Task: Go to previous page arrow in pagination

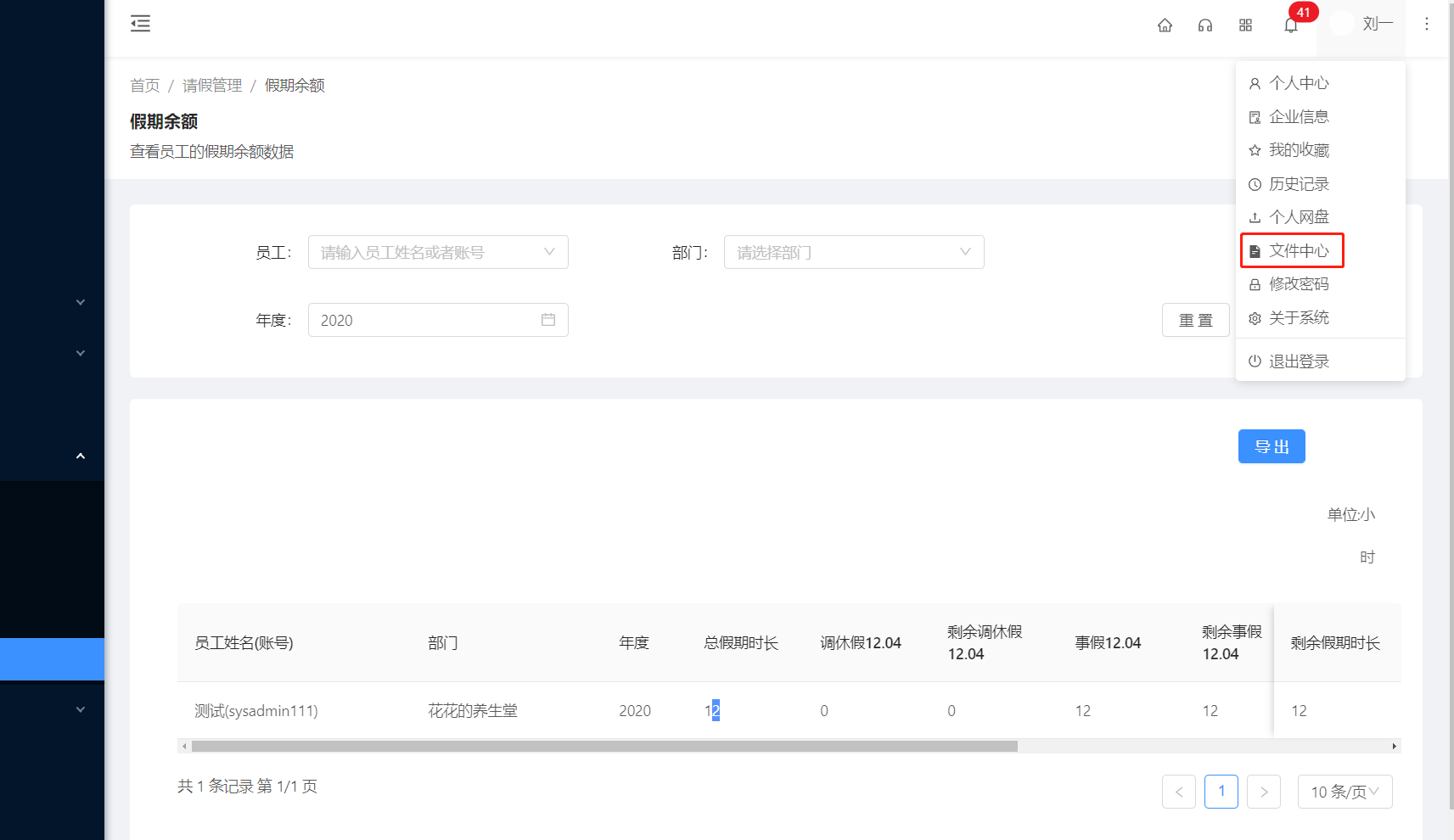Action: click(1179, 792)
